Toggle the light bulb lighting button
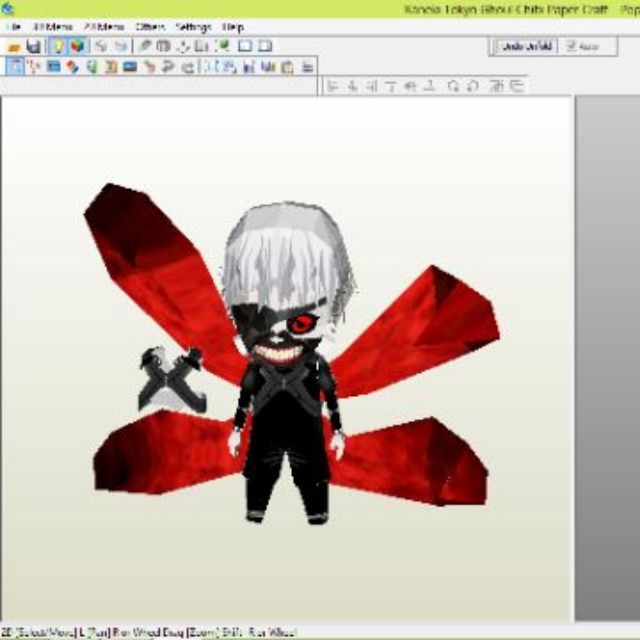The image size is (640, 640). point(58,46)
